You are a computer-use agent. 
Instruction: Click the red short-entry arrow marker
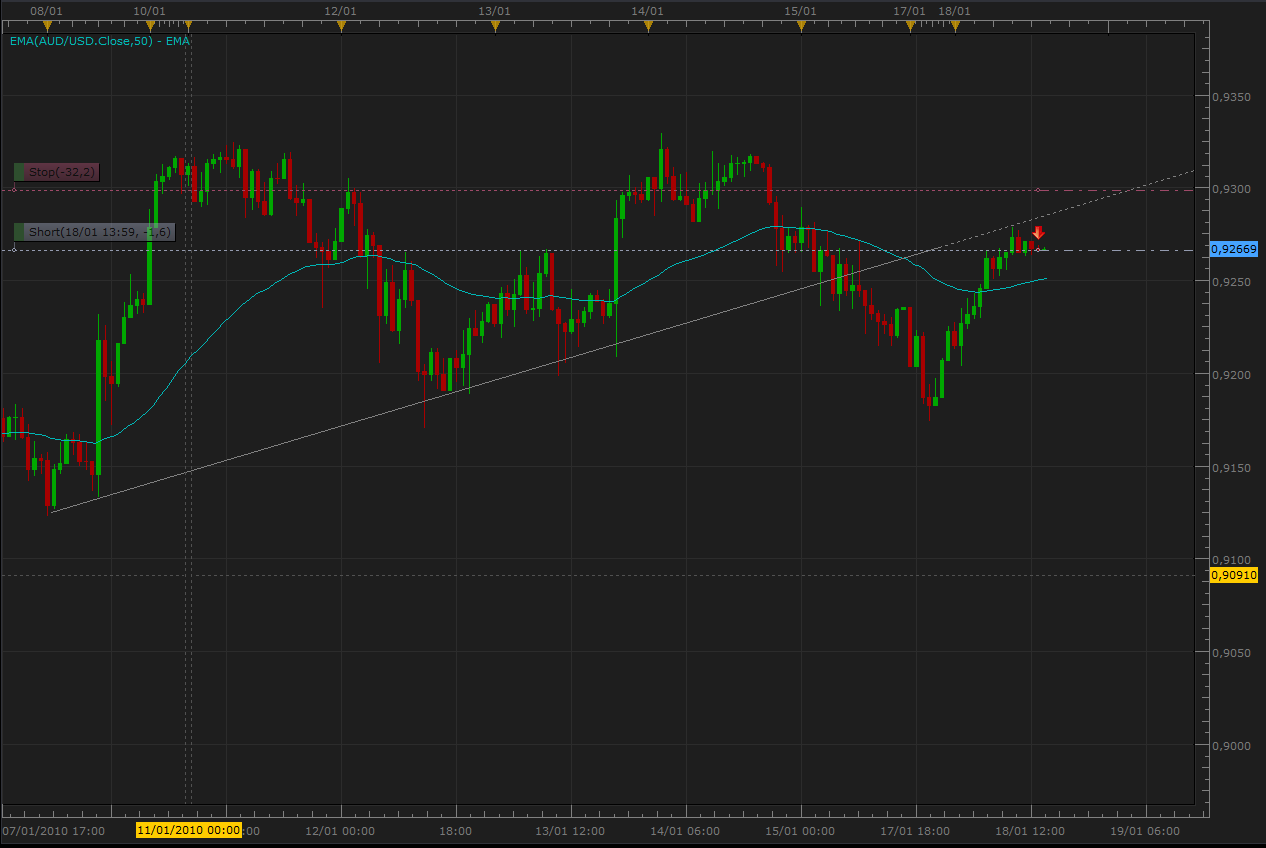[1038, 233]
